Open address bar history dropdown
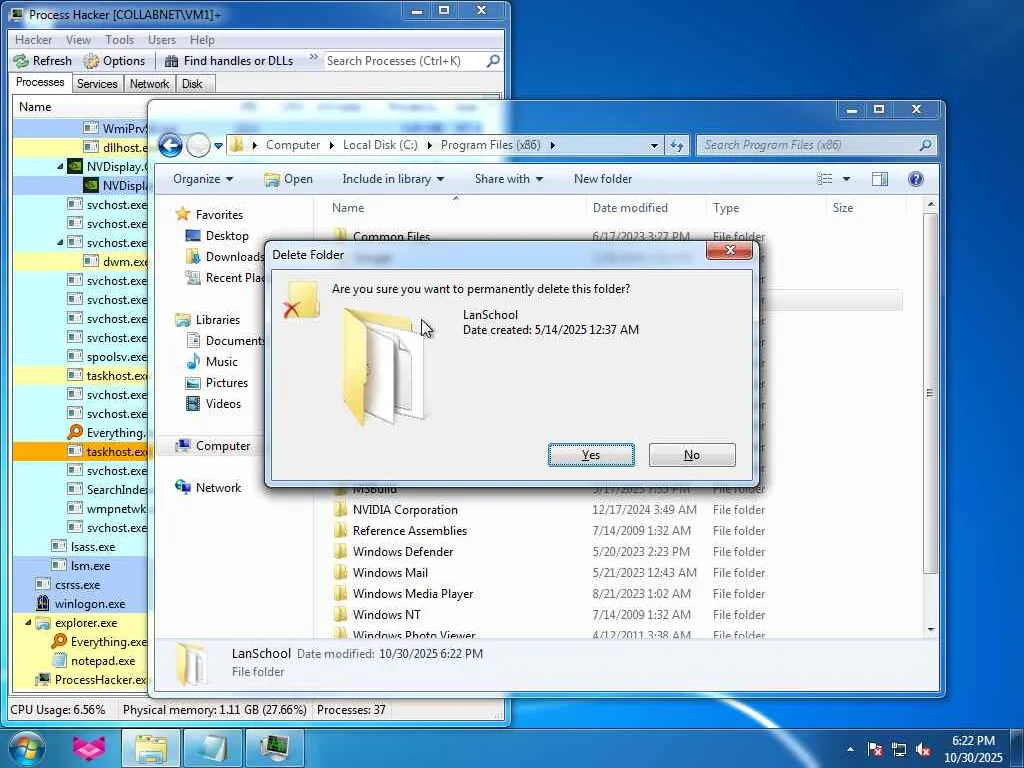Screen dimensions: 1024x768 tap(654, 146)
